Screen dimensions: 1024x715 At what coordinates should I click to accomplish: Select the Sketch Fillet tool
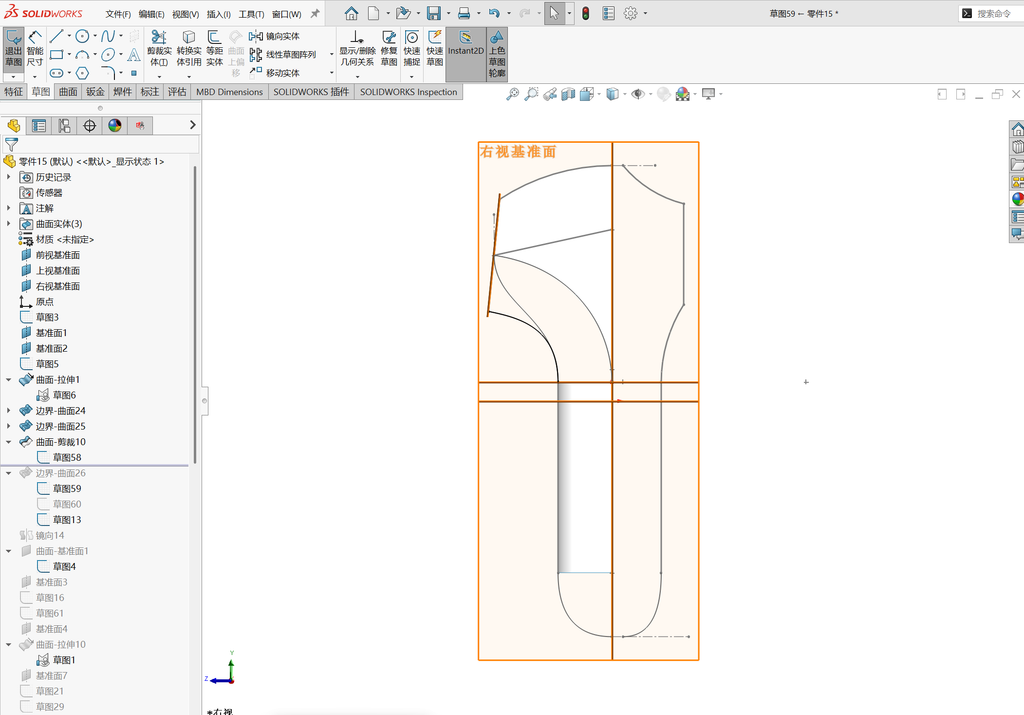(108, 72)
